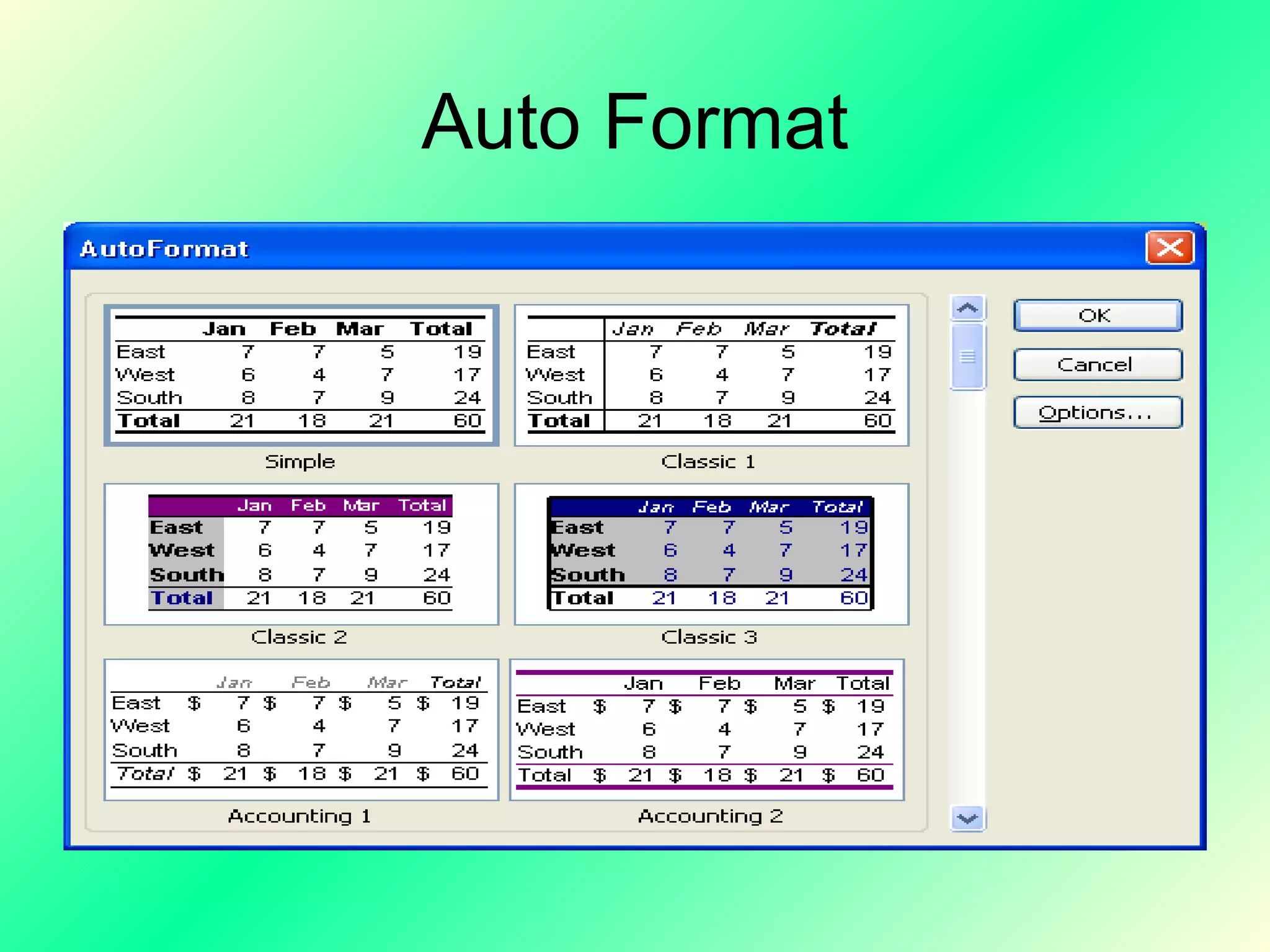Click the format list scrollbar thumb
This screenshot has height=952, width=1270.
967,357
